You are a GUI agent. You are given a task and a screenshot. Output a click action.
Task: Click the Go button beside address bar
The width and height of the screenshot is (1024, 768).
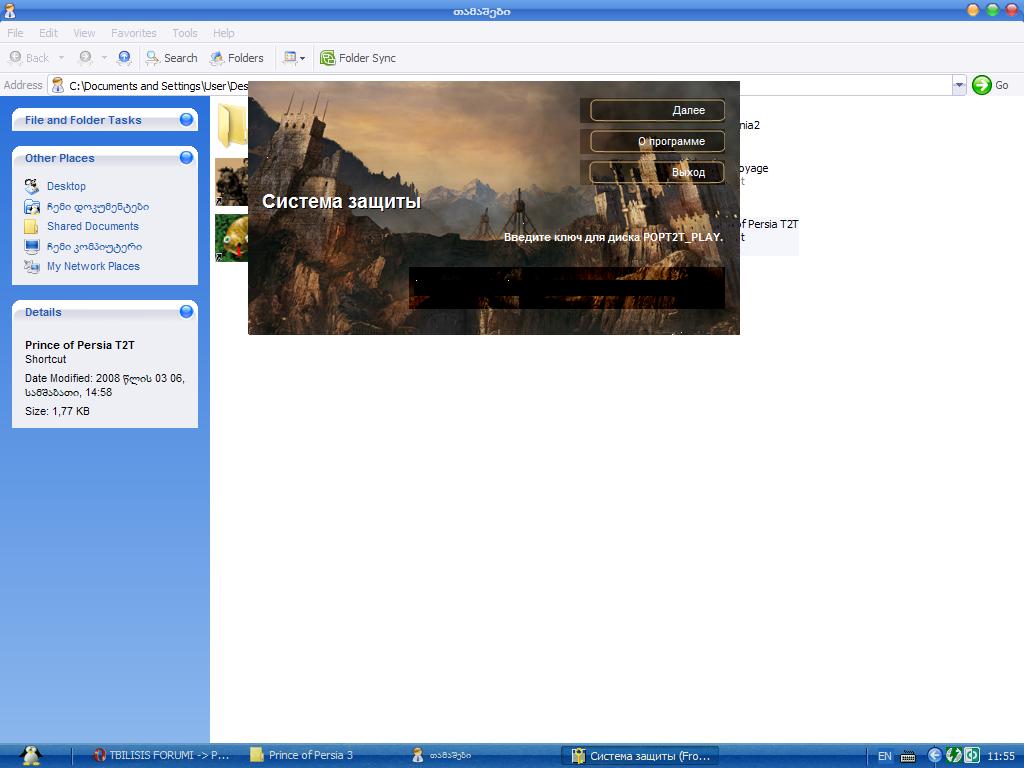990,85
